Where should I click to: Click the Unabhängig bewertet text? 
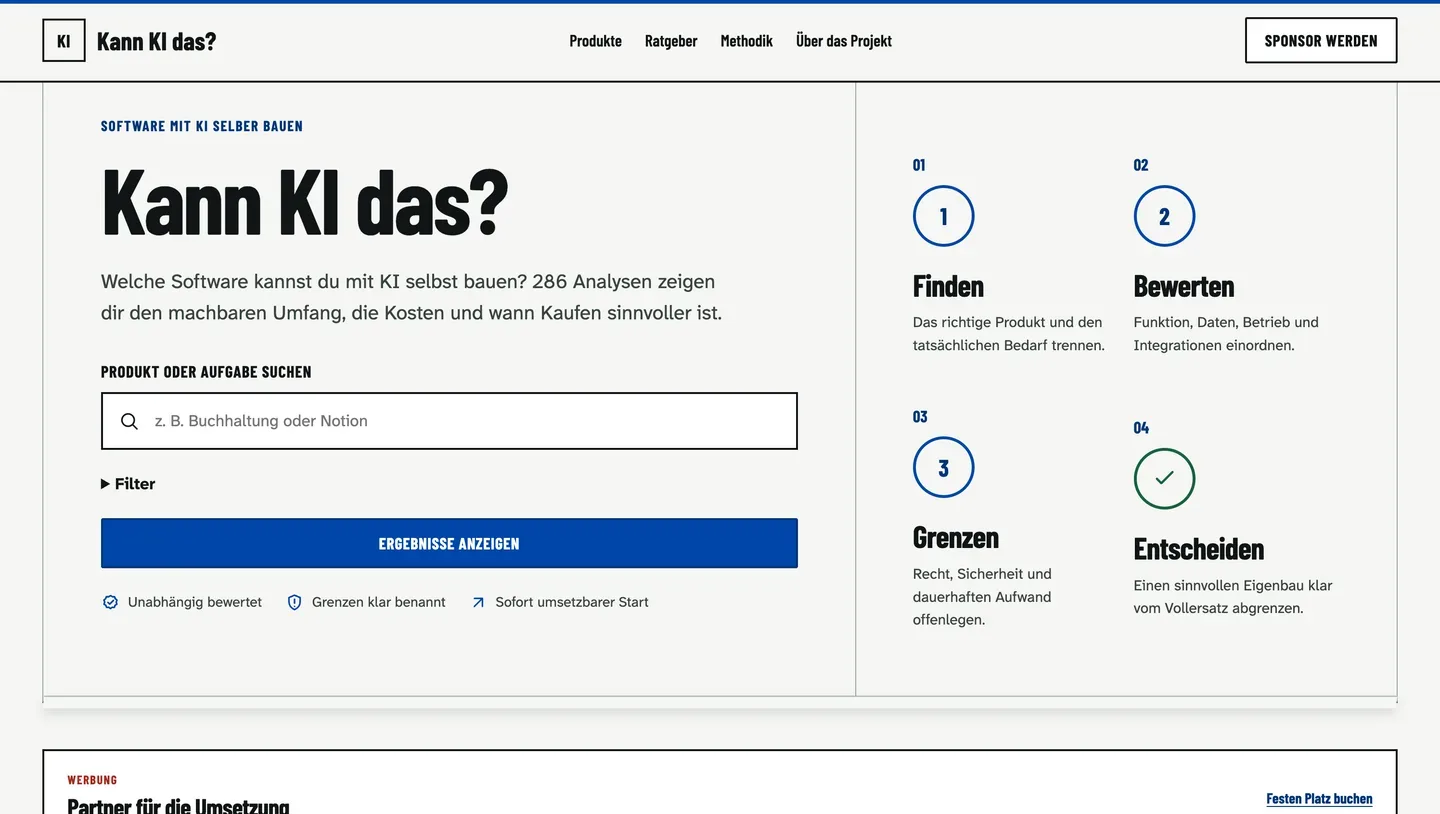pos(195,602)
